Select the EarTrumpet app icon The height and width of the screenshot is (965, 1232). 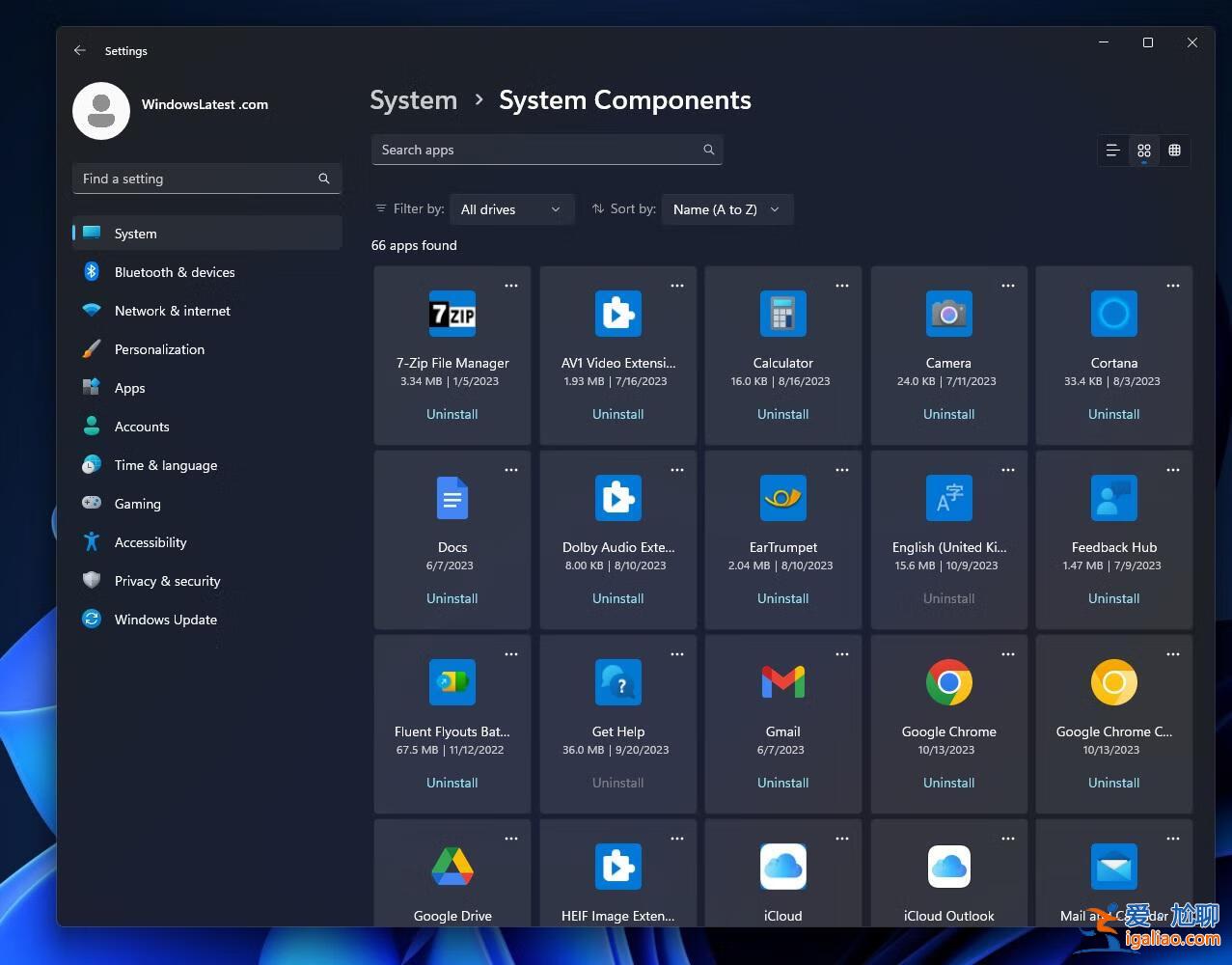click(x=782, y=498)
